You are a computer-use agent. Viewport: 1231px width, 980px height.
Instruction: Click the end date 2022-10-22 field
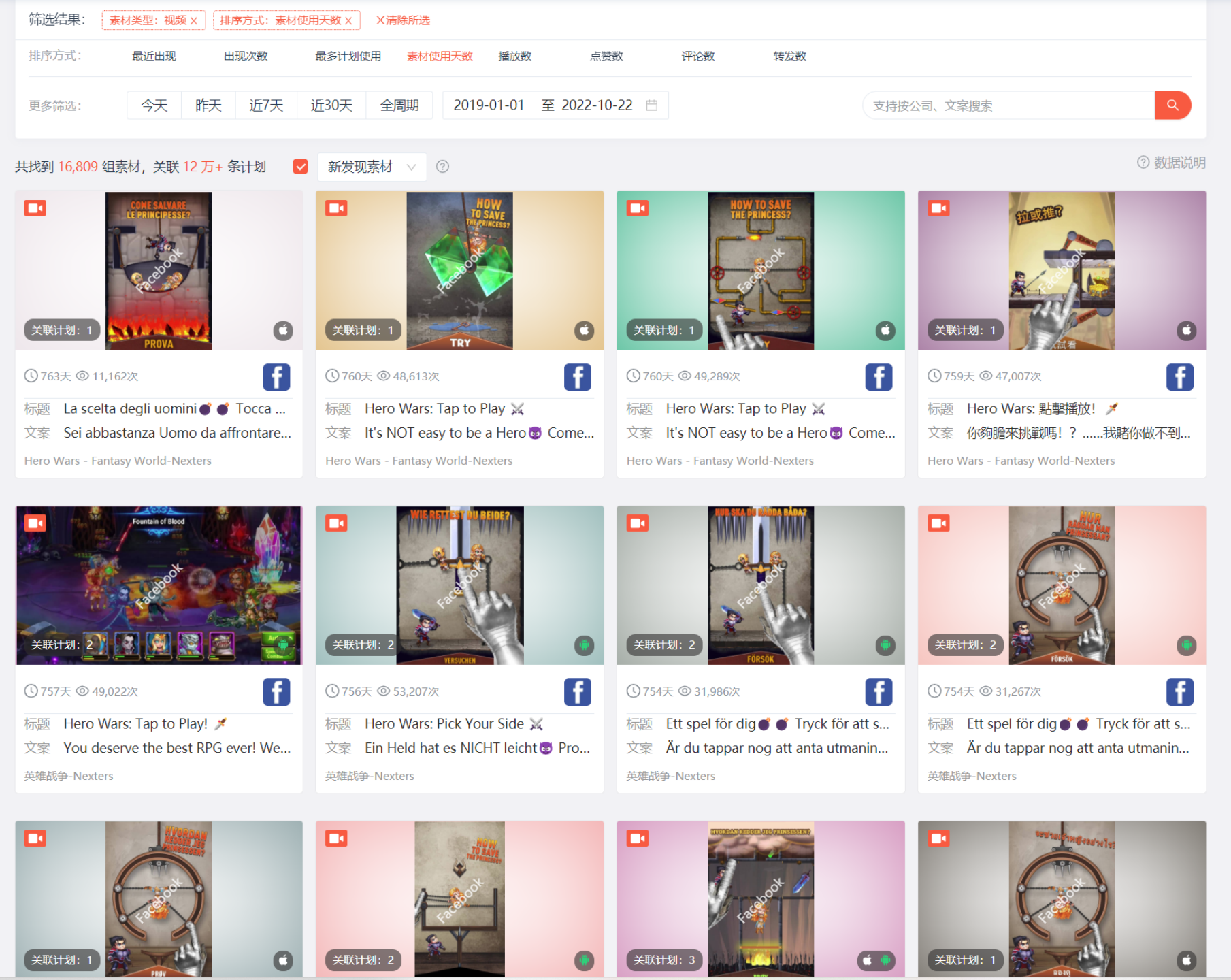point(597,105)
